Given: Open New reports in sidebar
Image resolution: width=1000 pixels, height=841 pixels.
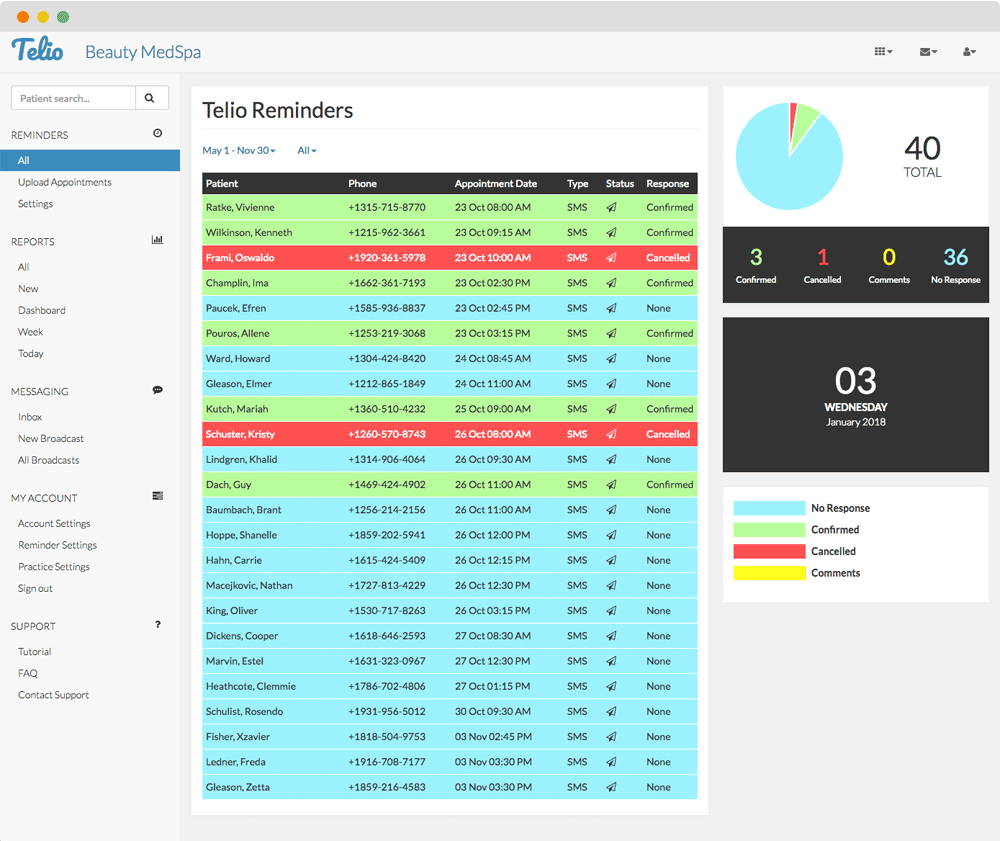Looking at the screenshot, I should pos(28,289).
